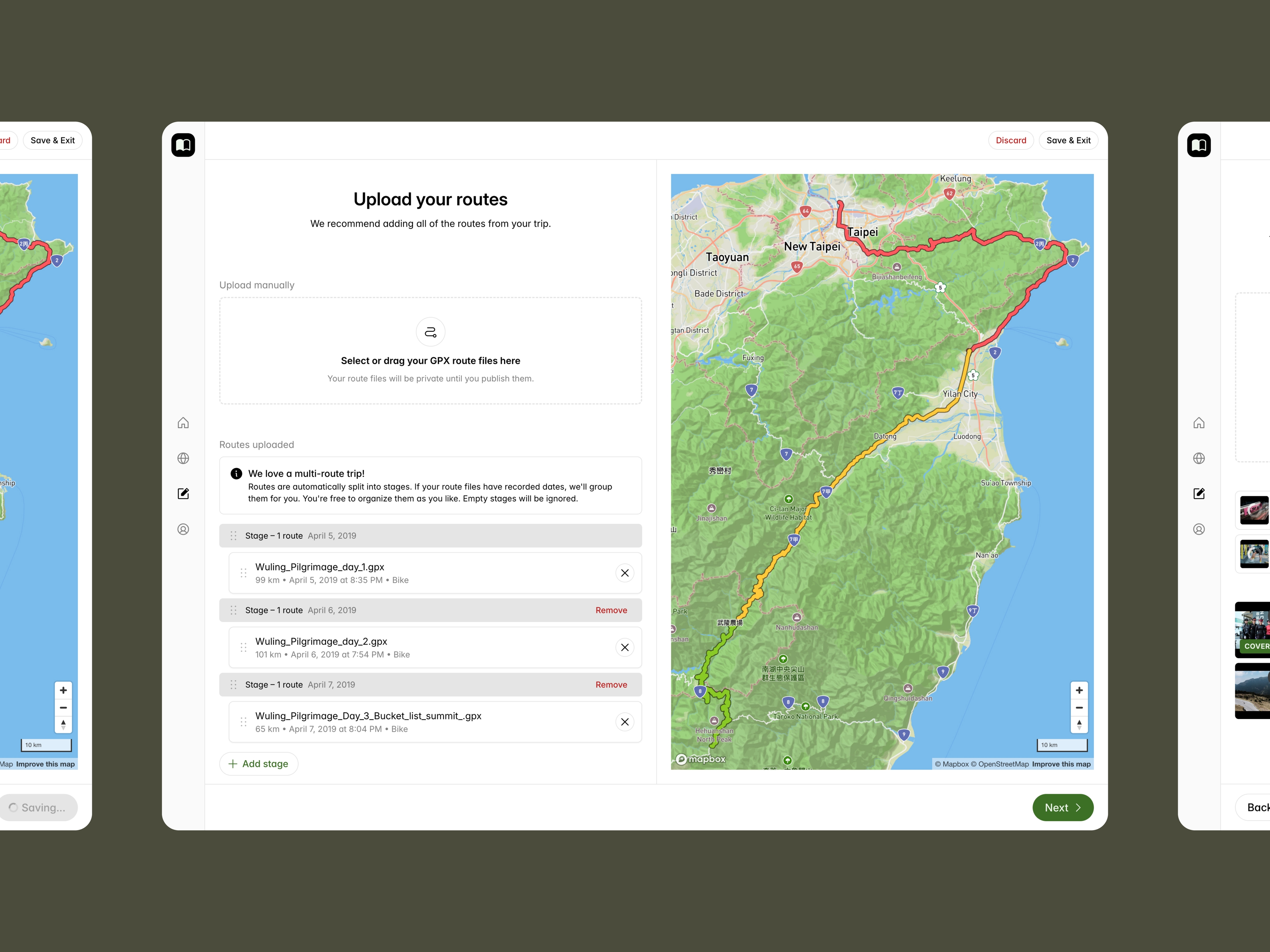Click Improve this map in left window
Viewport: 1270px width, 952px height.
click(x=45, y=764)
